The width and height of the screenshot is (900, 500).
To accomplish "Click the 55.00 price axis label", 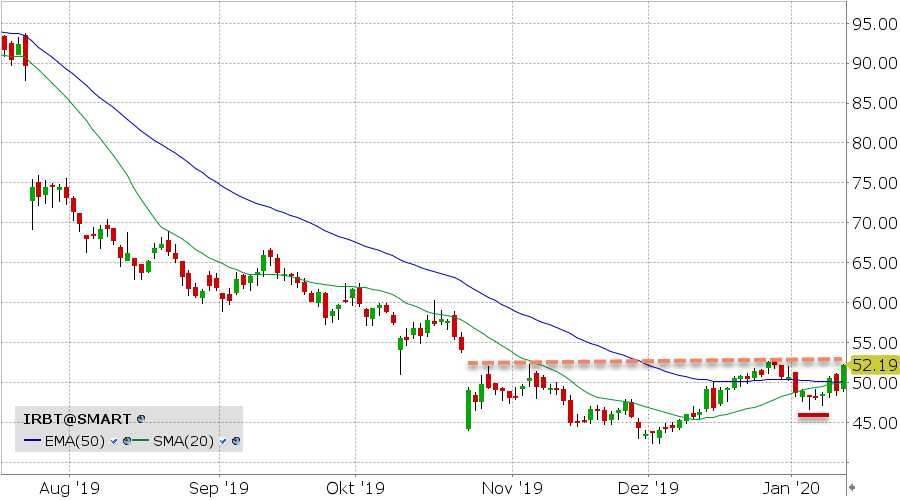I will click(x=875, y=343).
